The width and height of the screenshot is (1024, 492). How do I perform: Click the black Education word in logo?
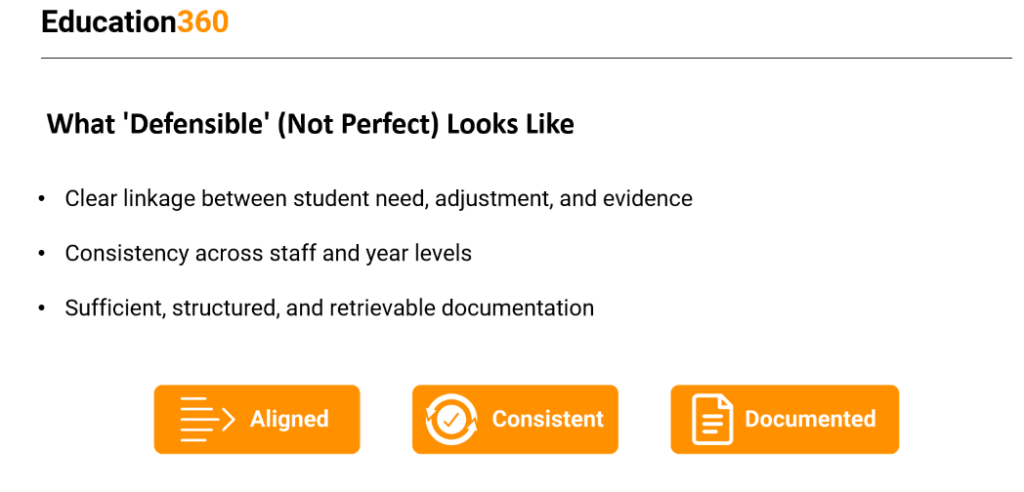click(x=109, y=21)
